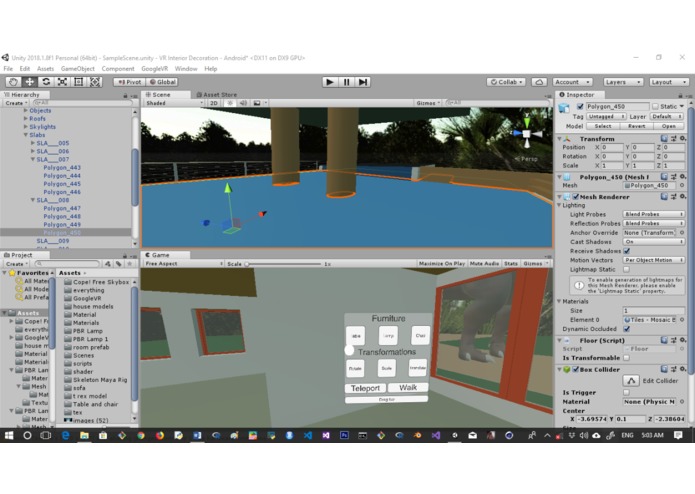Screen dimensions: 695x494
Task: Open Windows Start menu
Action: pos(9,436)
